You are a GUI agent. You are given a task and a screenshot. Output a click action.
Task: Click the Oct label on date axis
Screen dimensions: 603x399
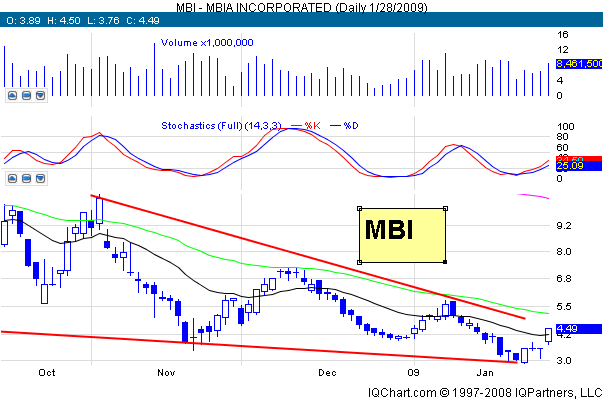(47, 372)
